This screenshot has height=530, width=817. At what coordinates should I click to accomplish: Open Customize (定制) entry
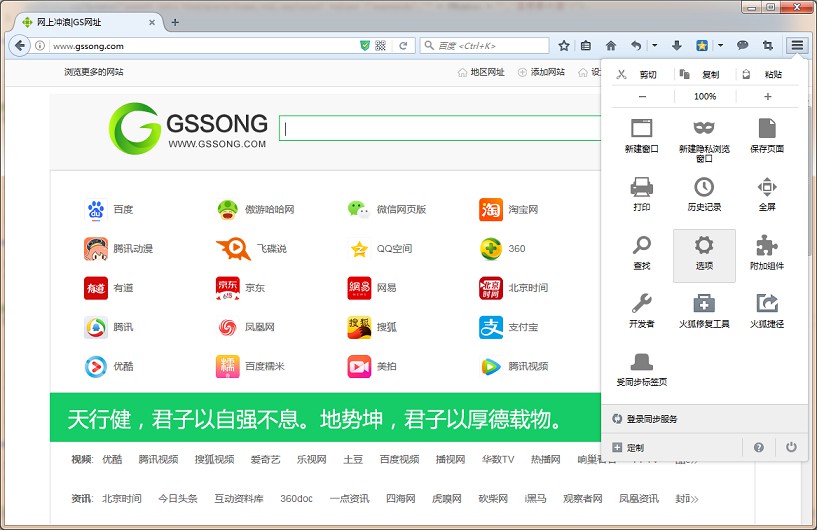pyautogui.click(x=672, y=447)
